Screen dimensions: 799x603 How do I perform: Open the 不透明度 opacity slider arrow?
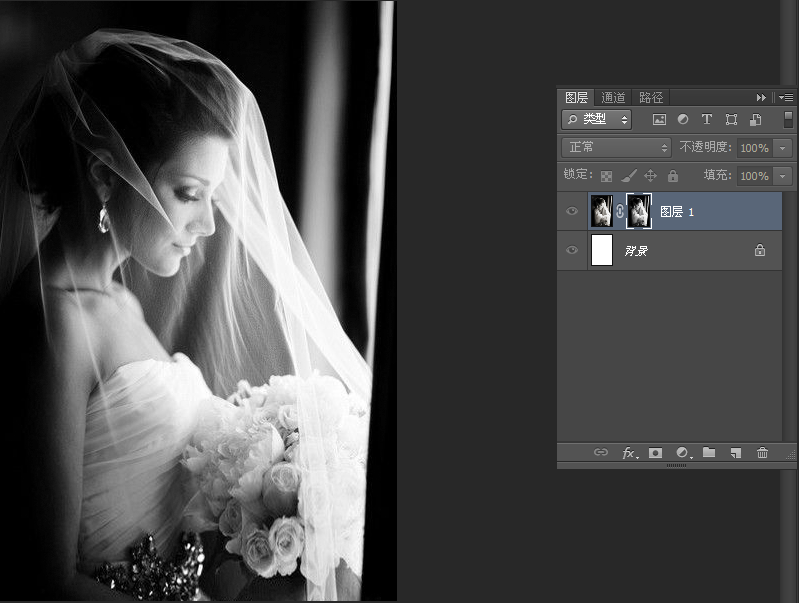pos(783,148)
